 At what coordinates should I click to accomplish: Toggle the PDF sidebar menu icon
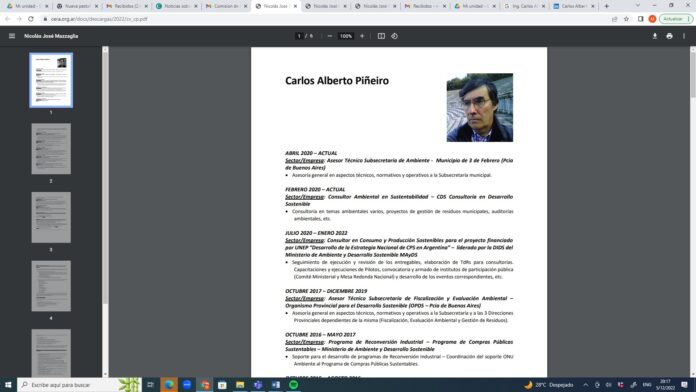pyautogui.click(x=12, y=36)
